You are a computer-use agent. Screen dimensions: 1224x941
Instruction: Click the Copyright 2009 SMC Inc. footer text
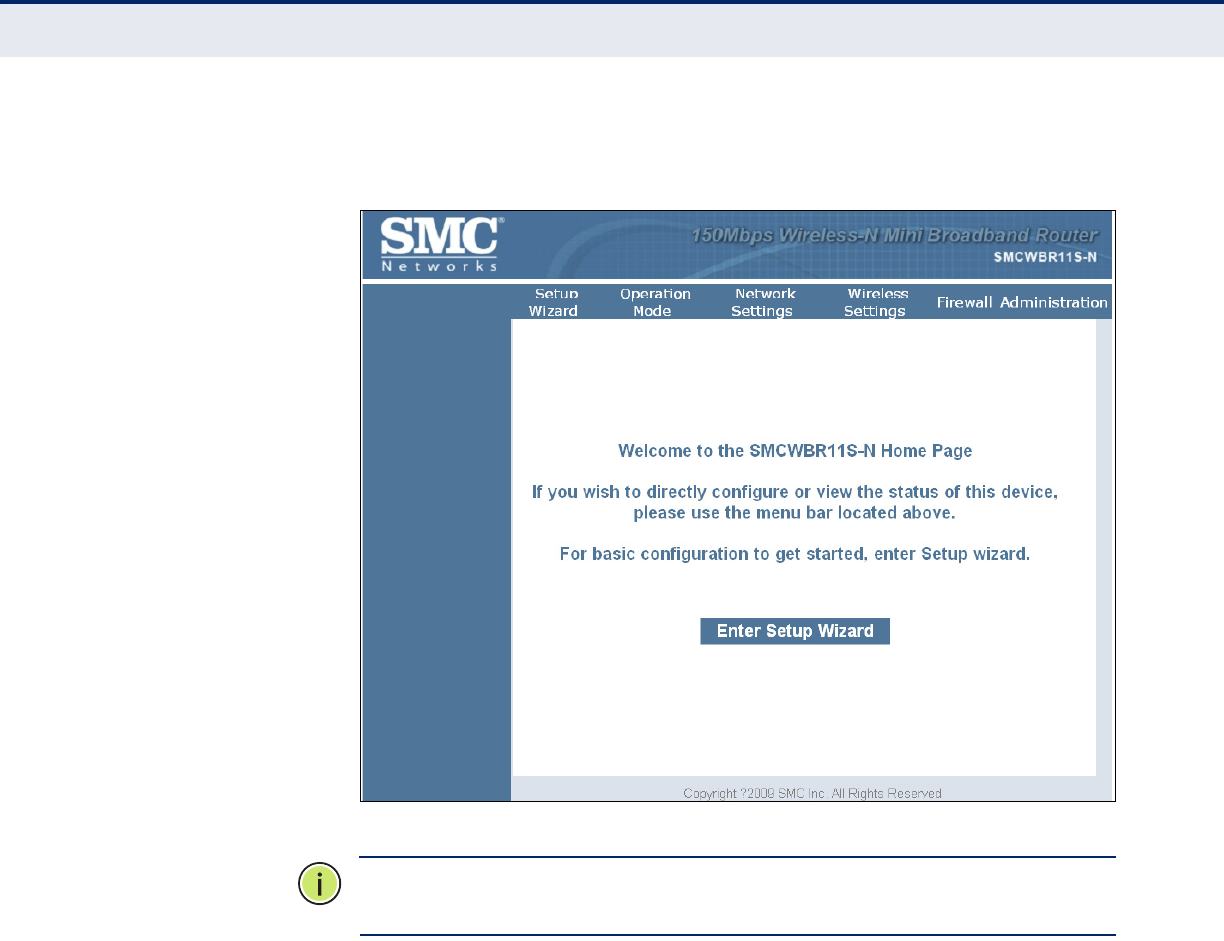point(812,793)
